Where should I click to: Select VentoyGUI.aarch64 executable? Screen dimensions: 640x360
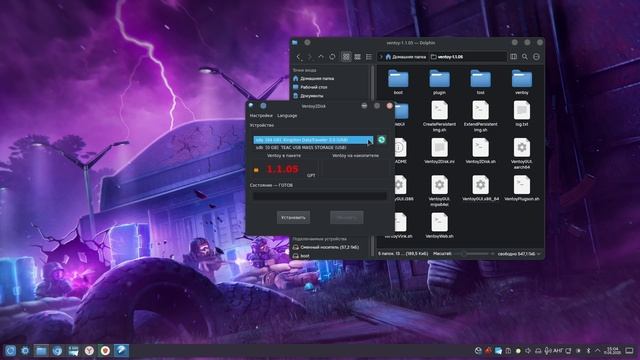click(522, 153)
